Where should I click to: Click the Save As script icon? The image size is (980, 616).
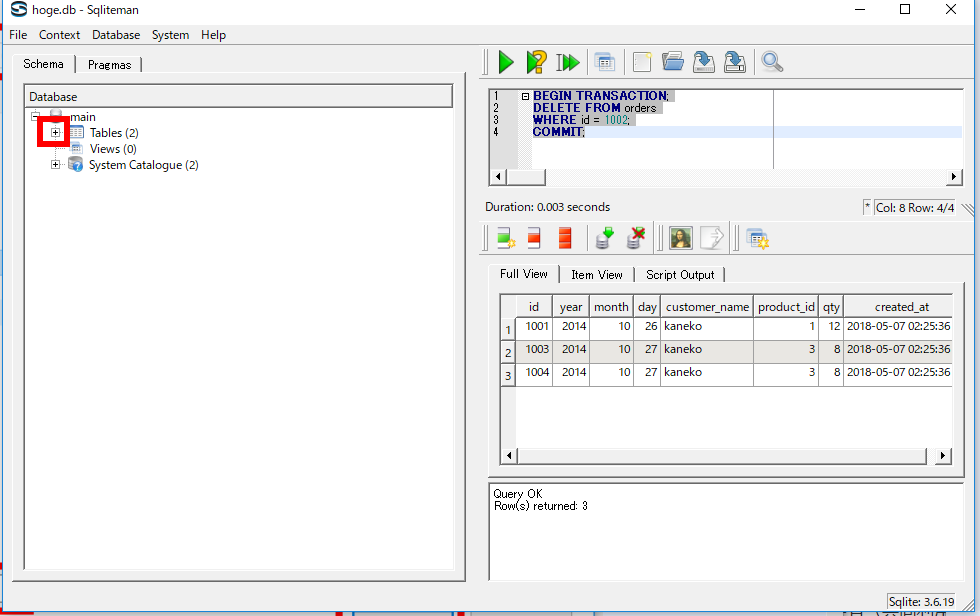[x=734, y=62]
